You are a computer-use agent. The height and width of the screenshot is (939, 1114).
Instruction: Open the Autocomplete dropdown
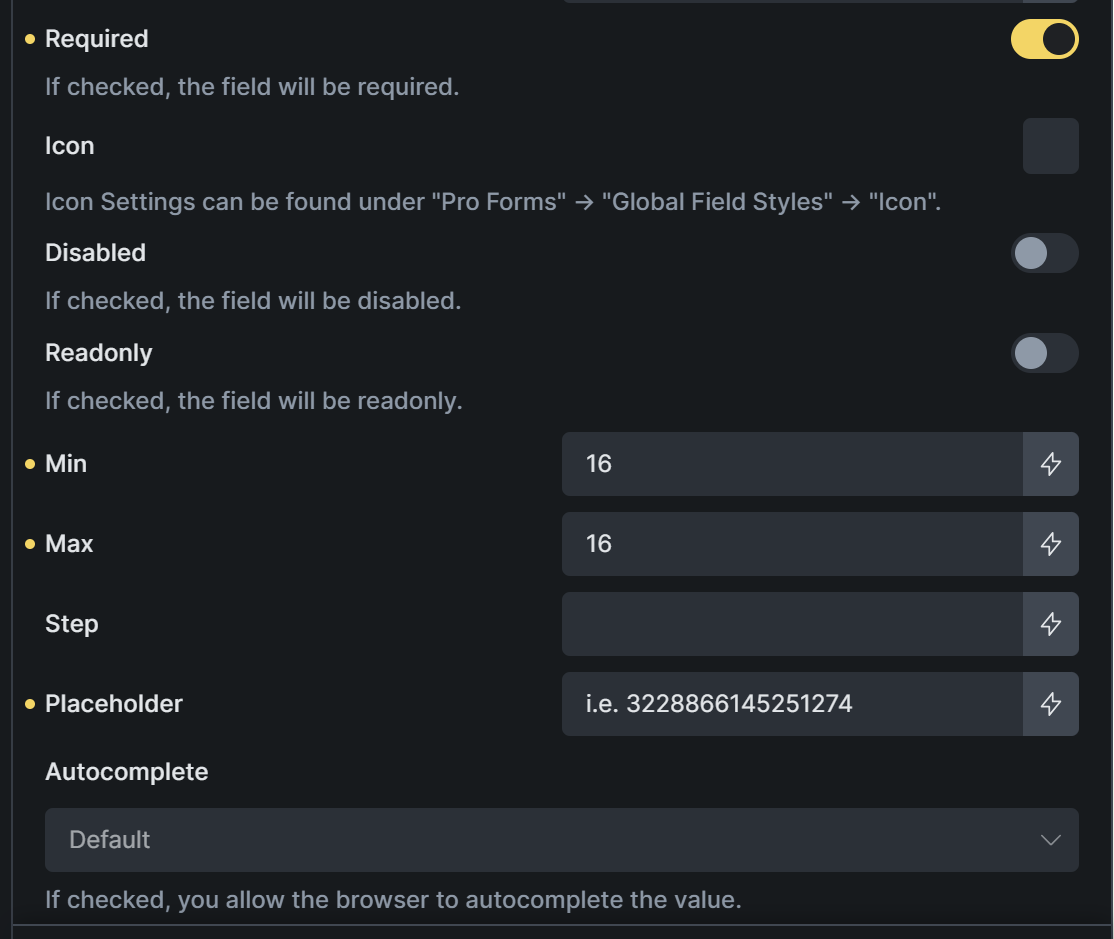click(x=561, y=840)
